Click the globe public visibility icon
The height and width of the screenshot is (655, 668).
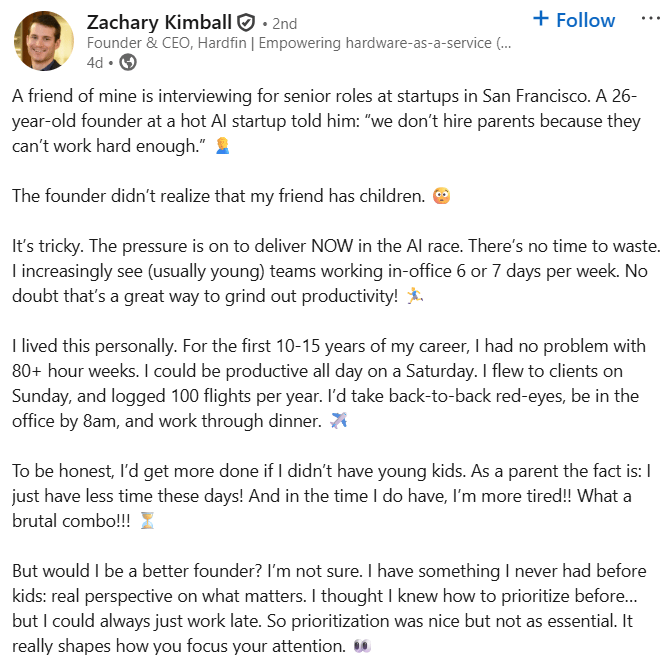point(127,62)
